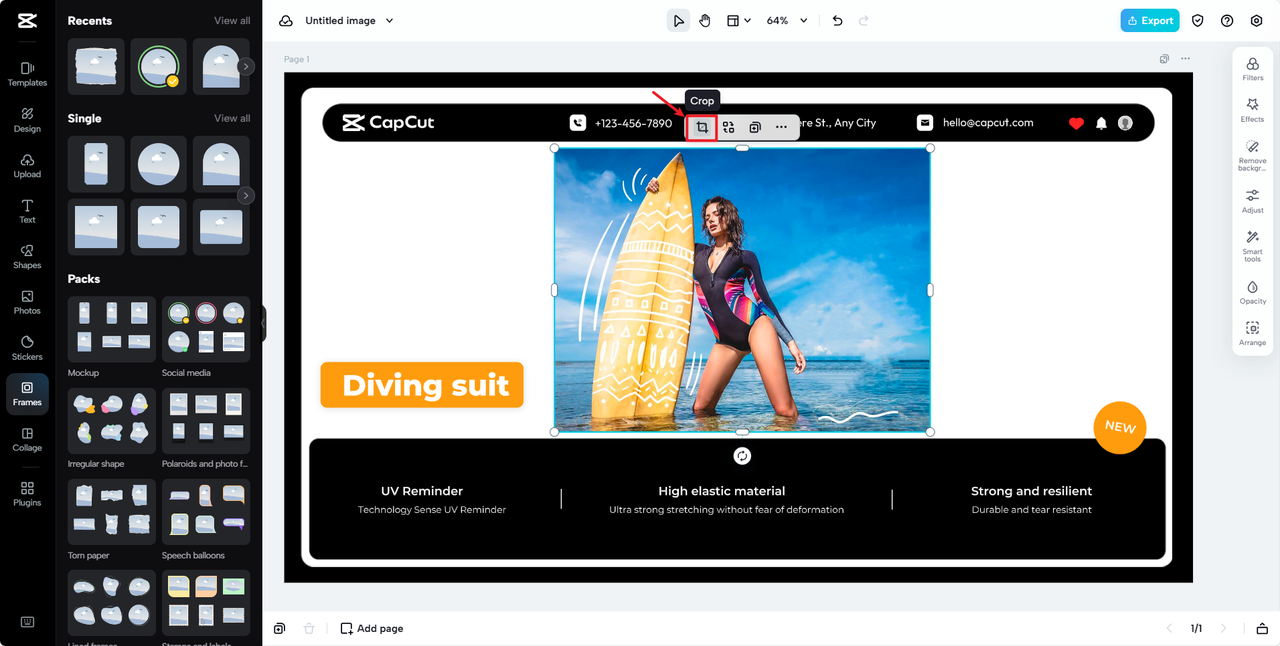Click the delete page trash icon

[x=309, y=628]
